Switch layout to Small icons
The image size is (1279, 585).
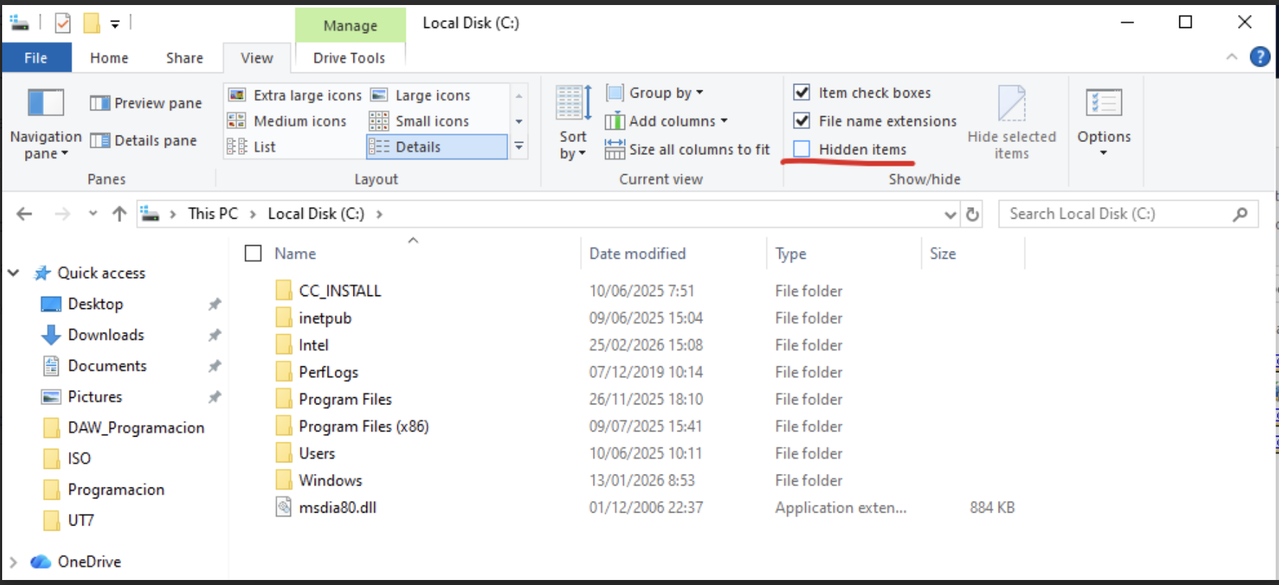tap(420, 121)
